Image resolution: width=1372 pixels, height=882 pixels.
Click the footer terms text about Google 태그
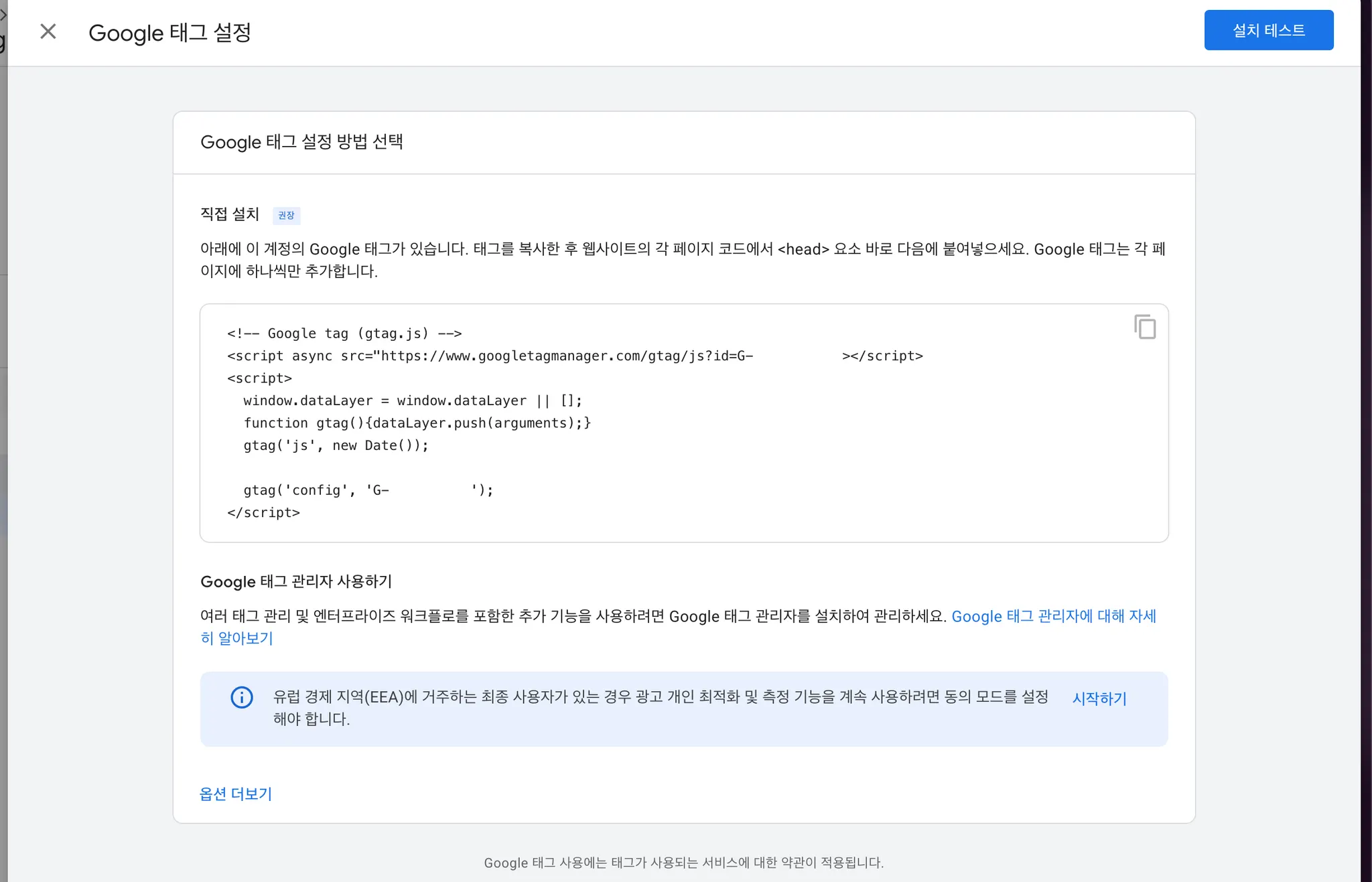point(683,863)
